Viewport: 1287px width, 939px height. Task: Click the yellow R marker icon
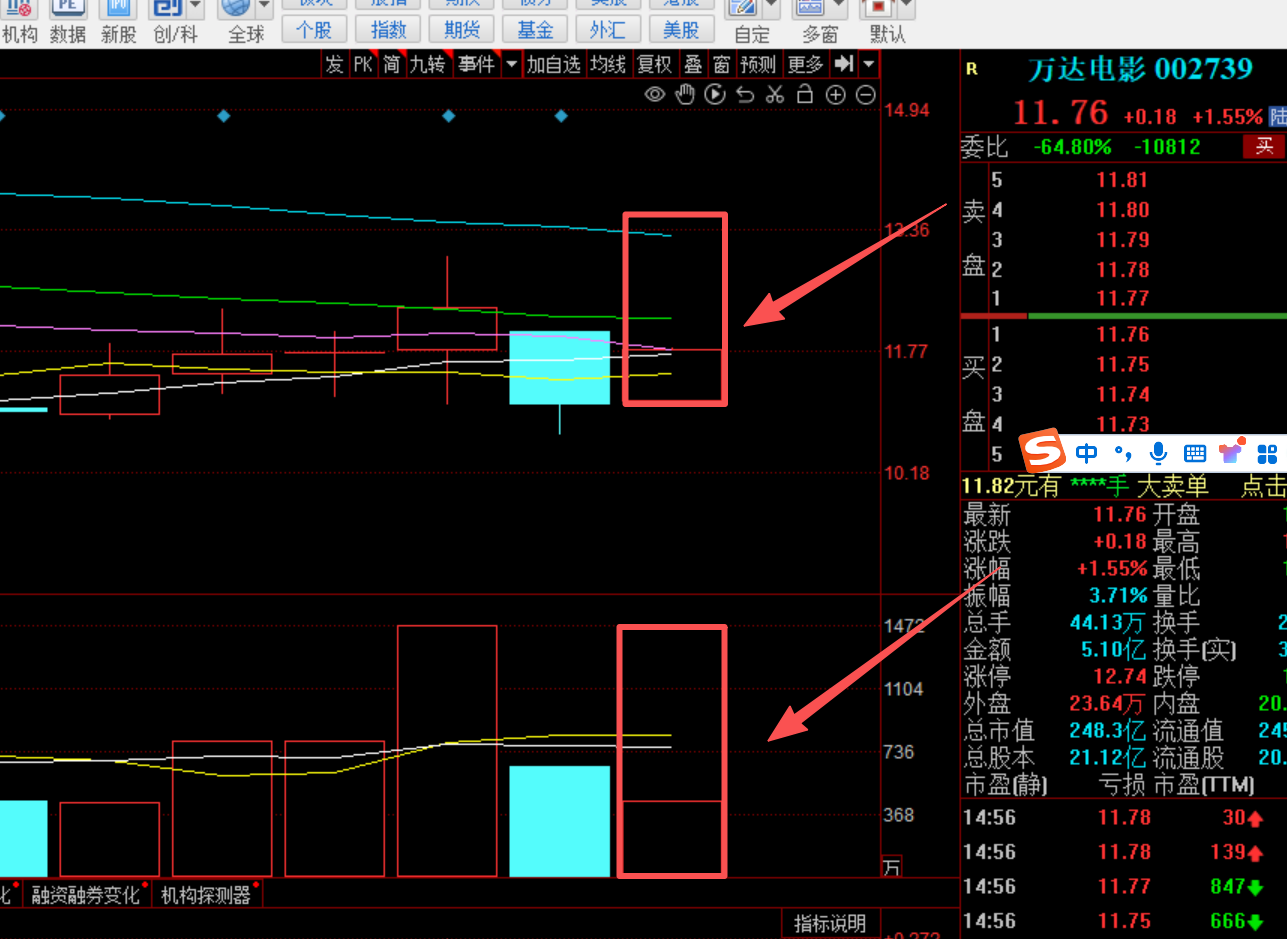[x=971, y=69]
